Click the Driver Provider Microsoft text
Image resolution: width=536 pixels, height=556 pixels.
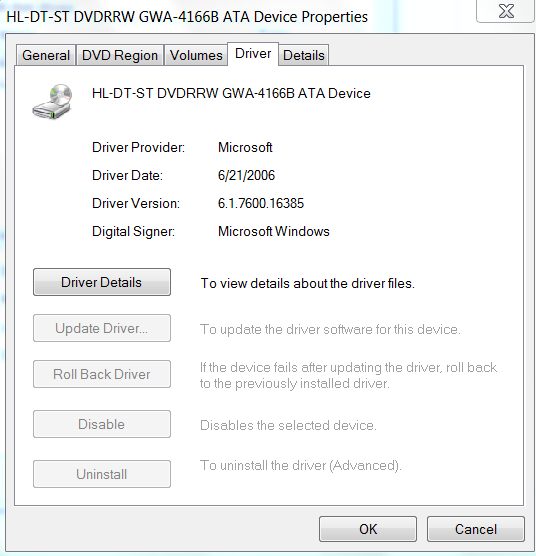245,148
